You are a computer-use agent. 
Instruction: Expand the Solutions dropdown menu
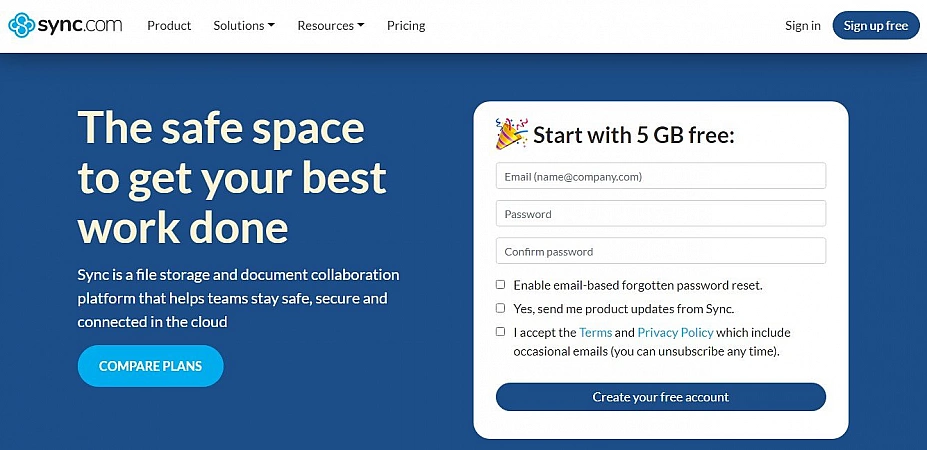[x=243, y=25]
